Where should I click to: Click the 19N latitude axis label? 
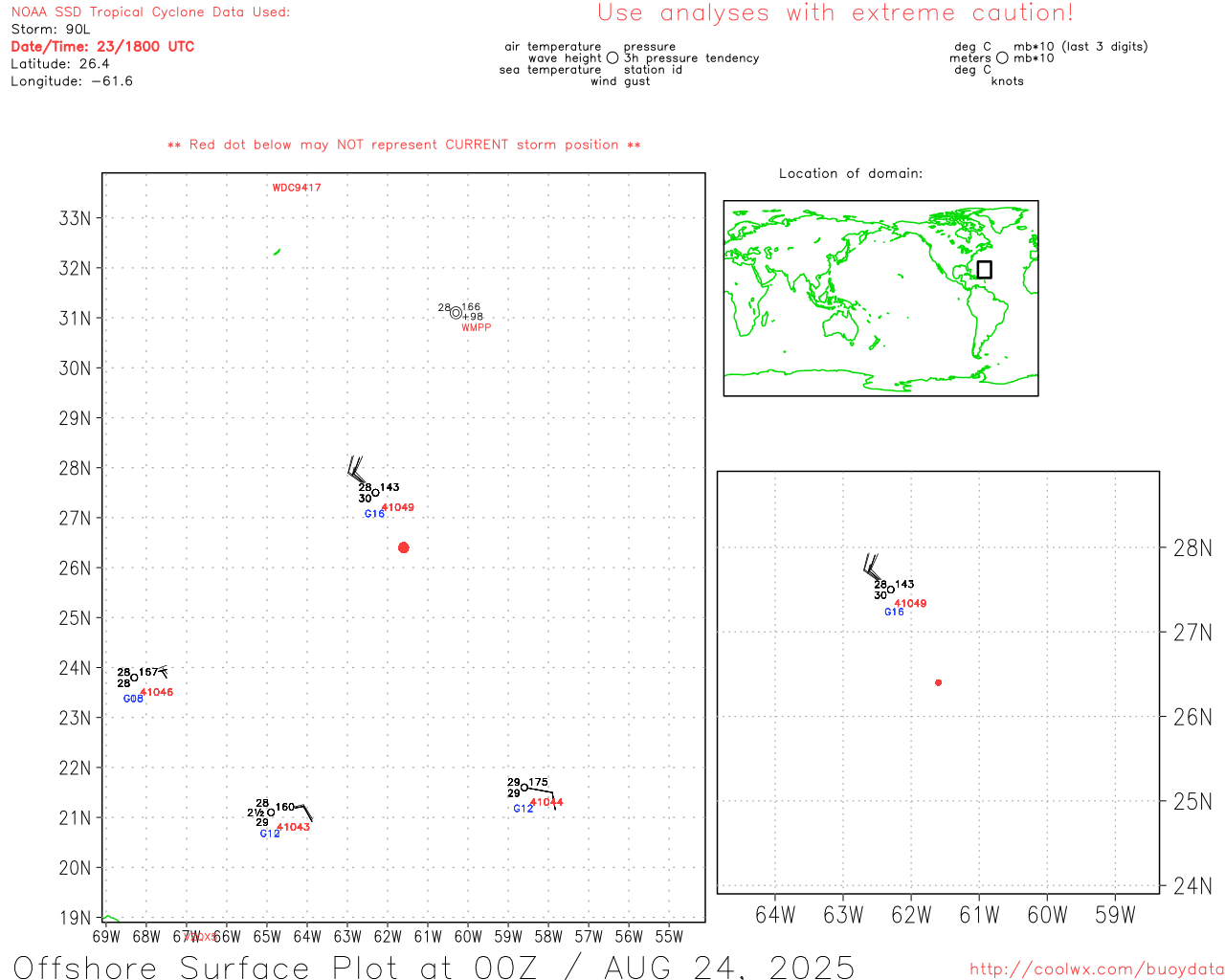75,918
